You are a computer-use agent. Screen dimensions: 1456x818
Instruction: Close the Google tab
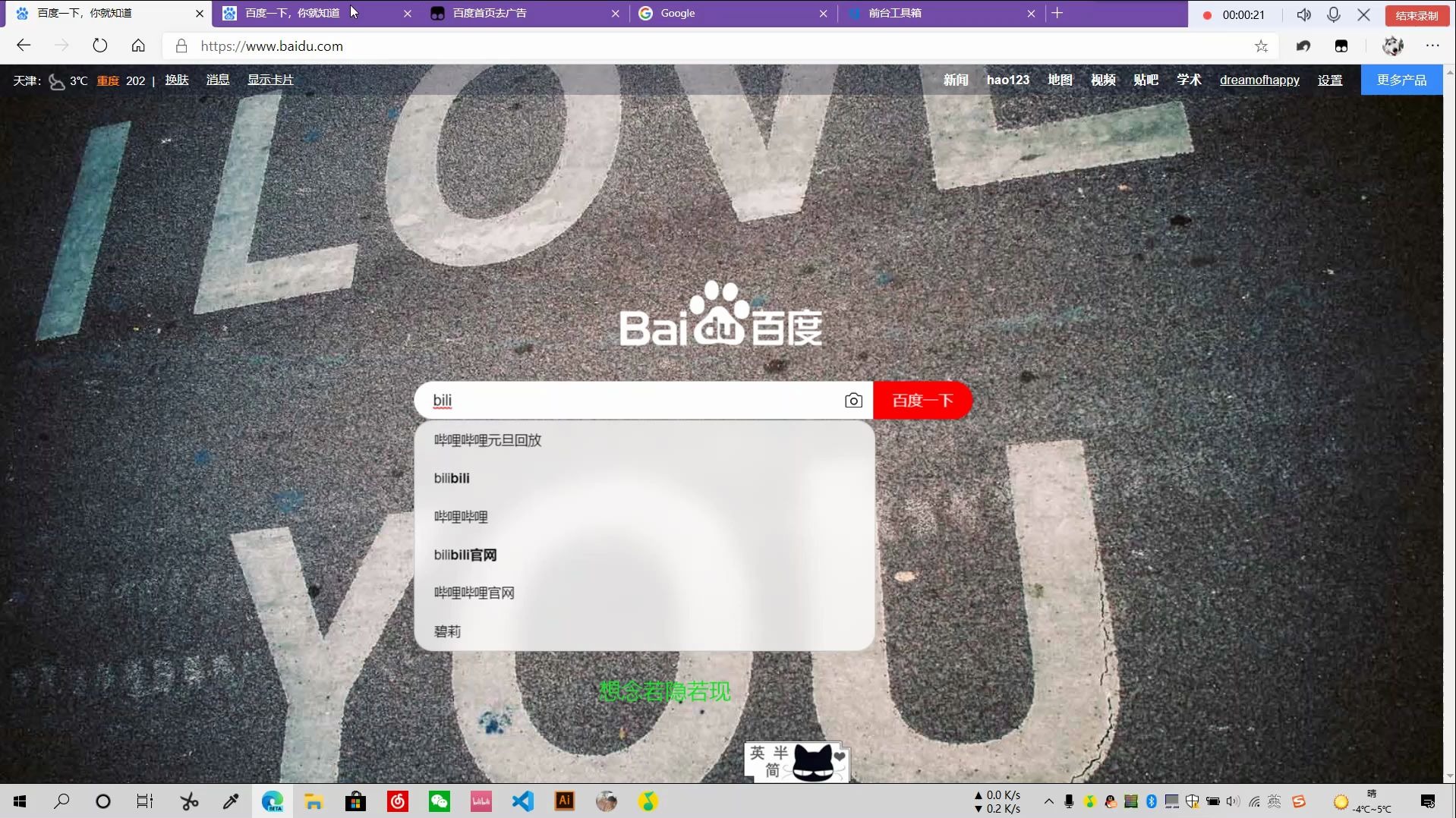point(823,14)
